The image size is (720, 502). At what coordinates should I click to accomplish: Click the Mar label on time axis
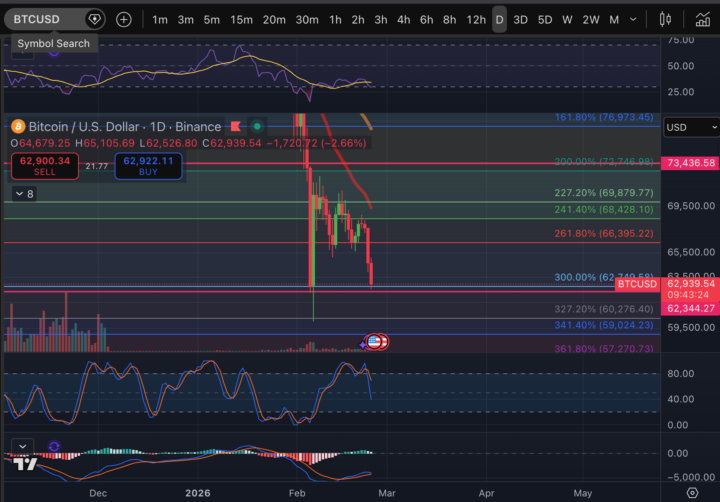(387, 493)
